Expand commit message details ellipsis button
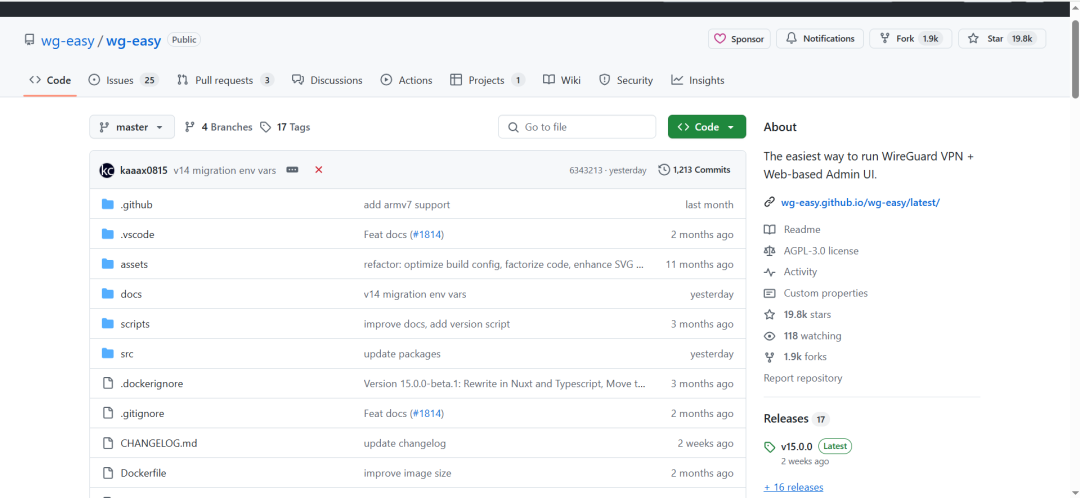This screenshot has width=1080, height=498. coord(292,170)
